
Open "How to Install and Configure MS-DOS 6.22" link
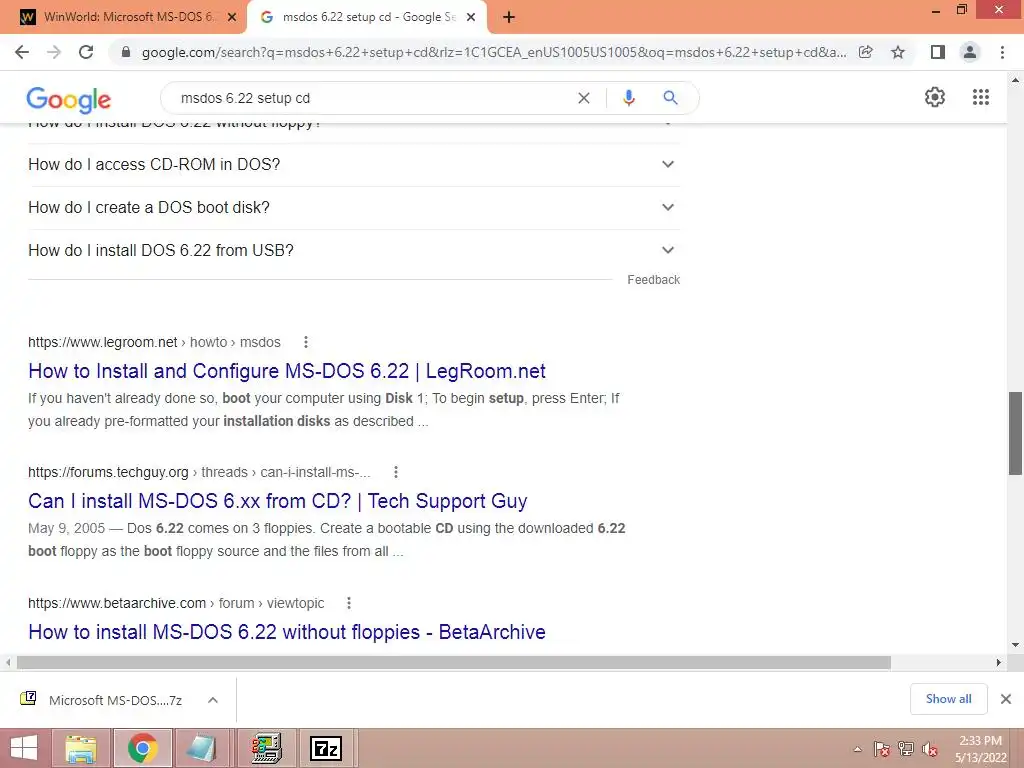click(287, 371)
